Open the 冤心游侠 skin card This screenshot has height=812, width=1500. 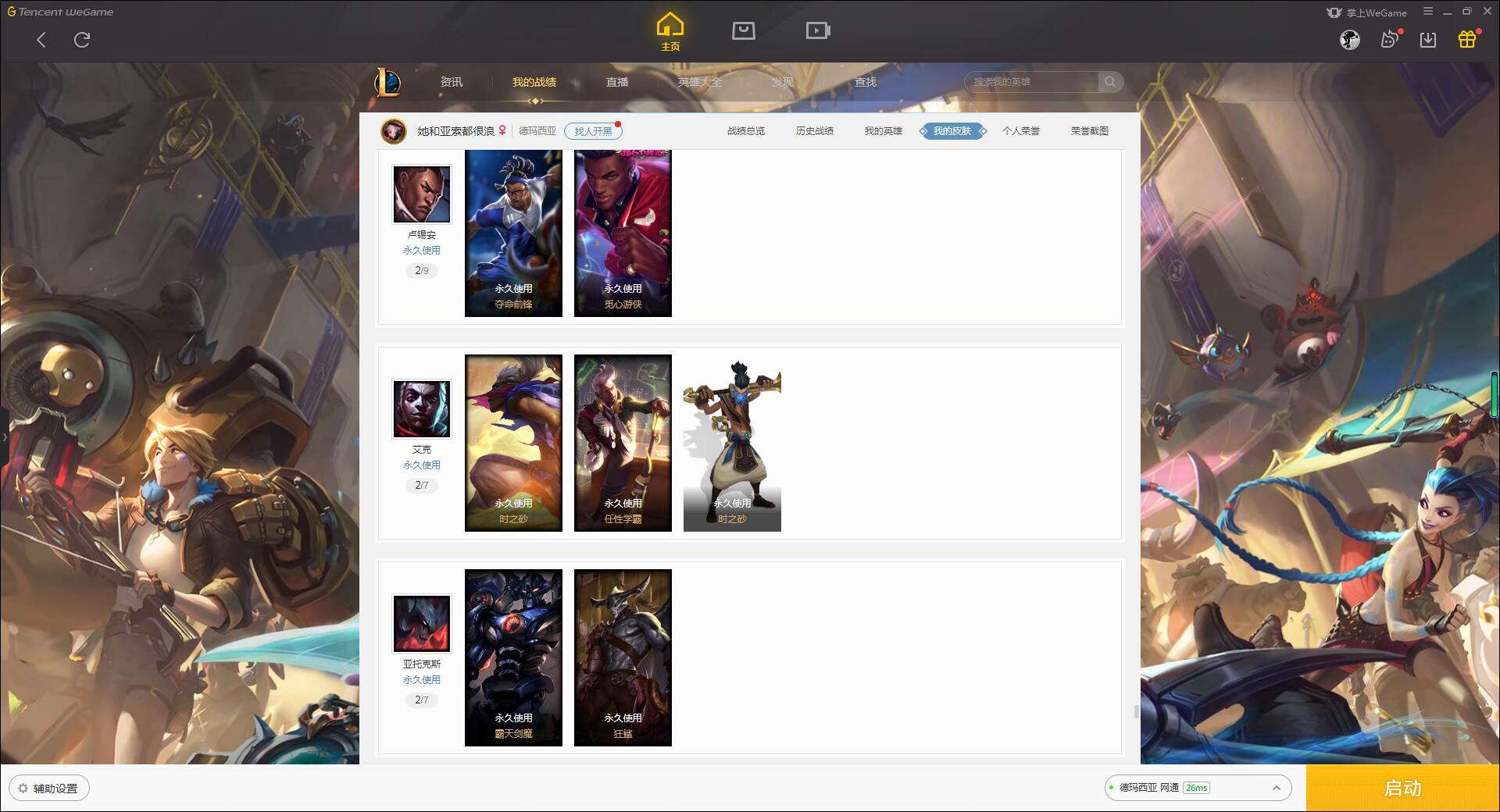coord(623,233)
